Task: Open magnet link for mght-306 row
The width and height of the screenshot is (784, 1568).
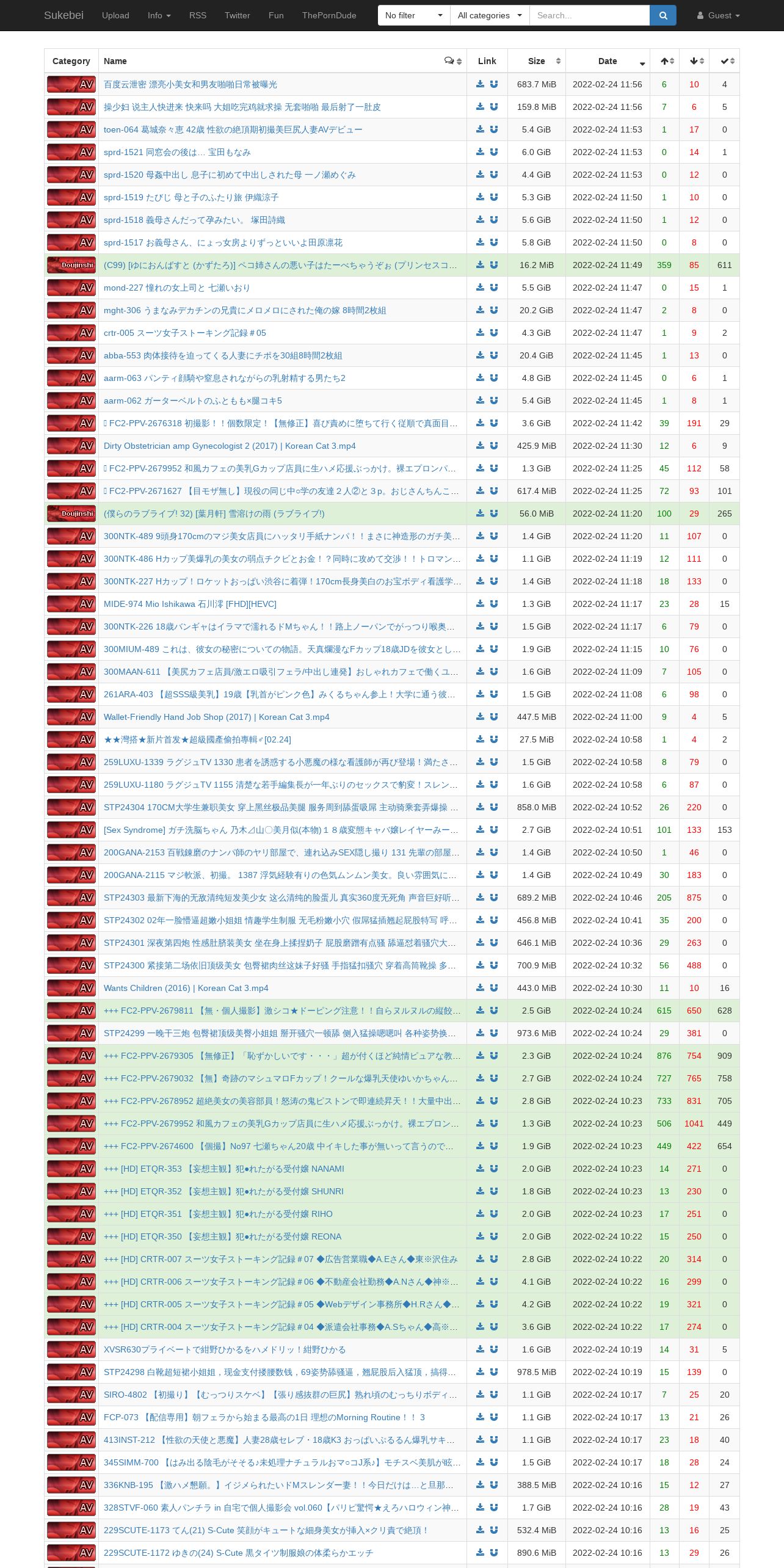Action: coord(494,310)
